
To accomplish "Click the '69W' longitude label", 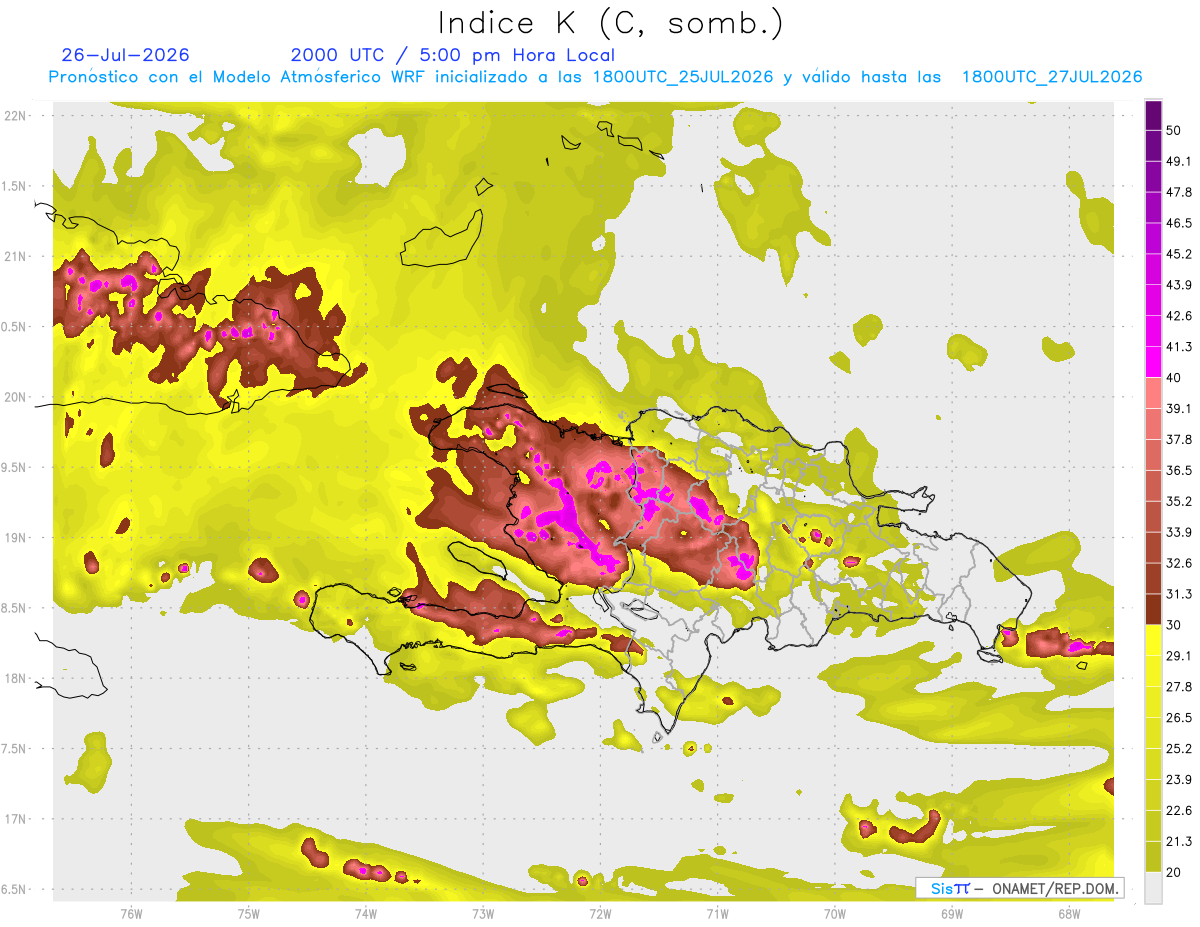I will point(951,913).
